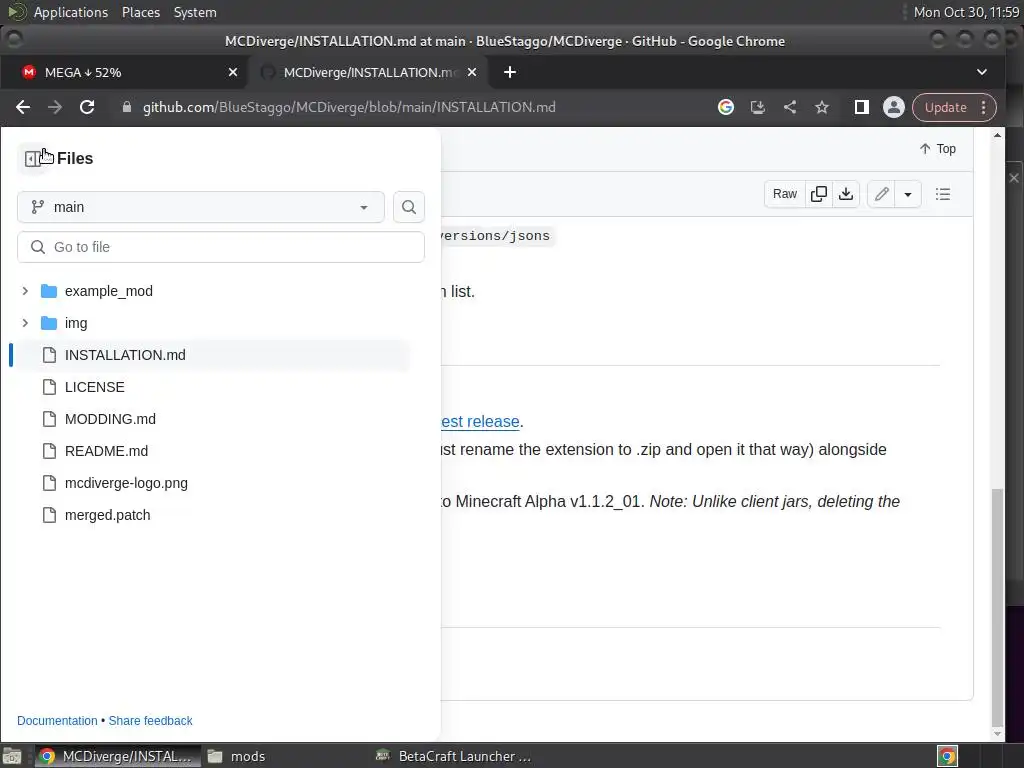
Task: Expand the img folder chevron
Action: point(25,323)
